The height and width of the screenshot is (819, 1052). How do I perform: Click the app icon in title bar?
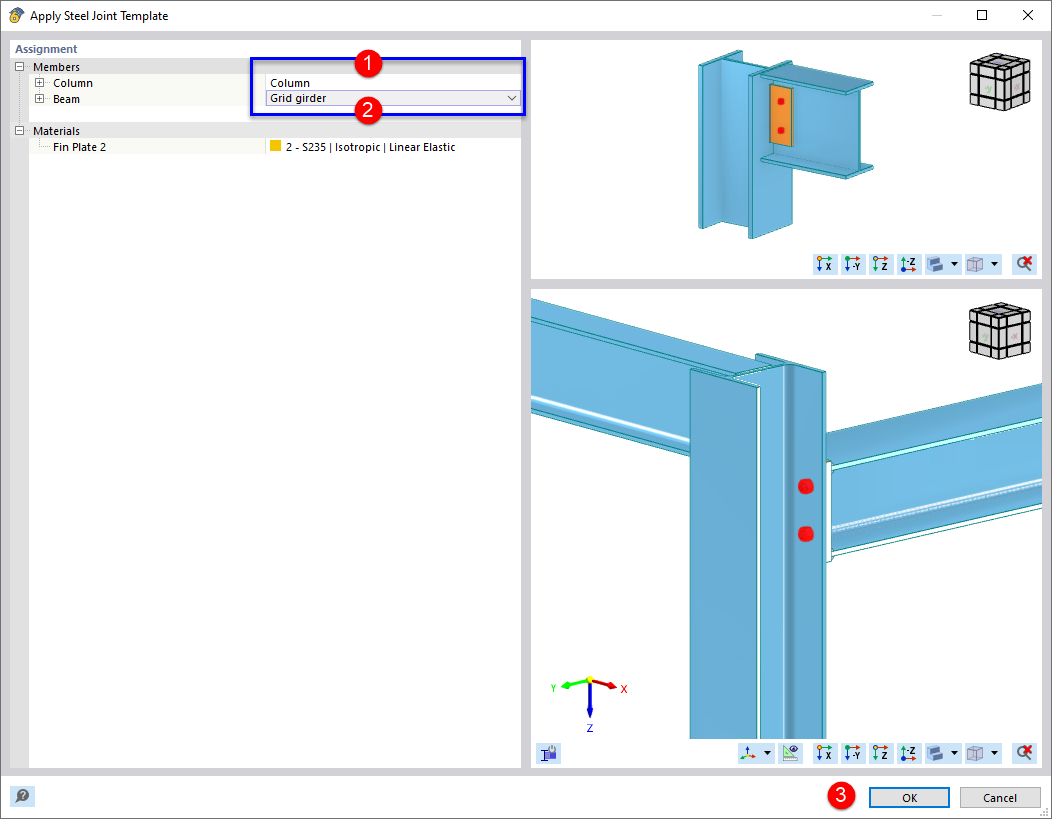pos(16,15)
